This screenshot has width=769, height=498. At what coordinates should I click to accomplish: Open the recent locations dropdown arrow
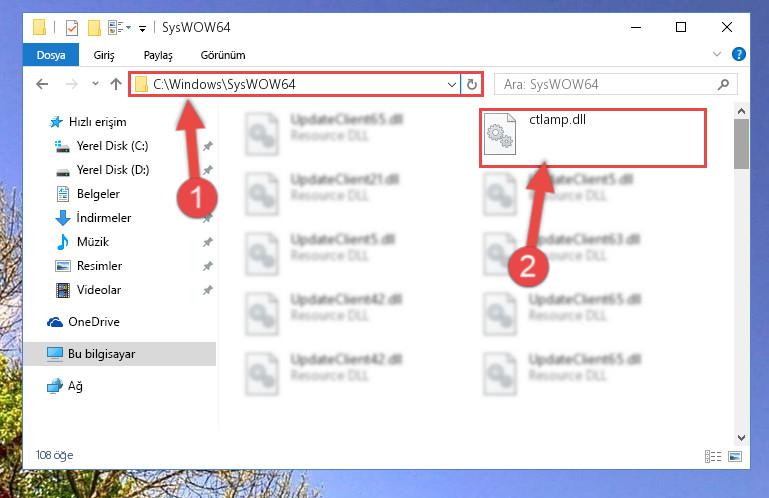pos(95,84)
